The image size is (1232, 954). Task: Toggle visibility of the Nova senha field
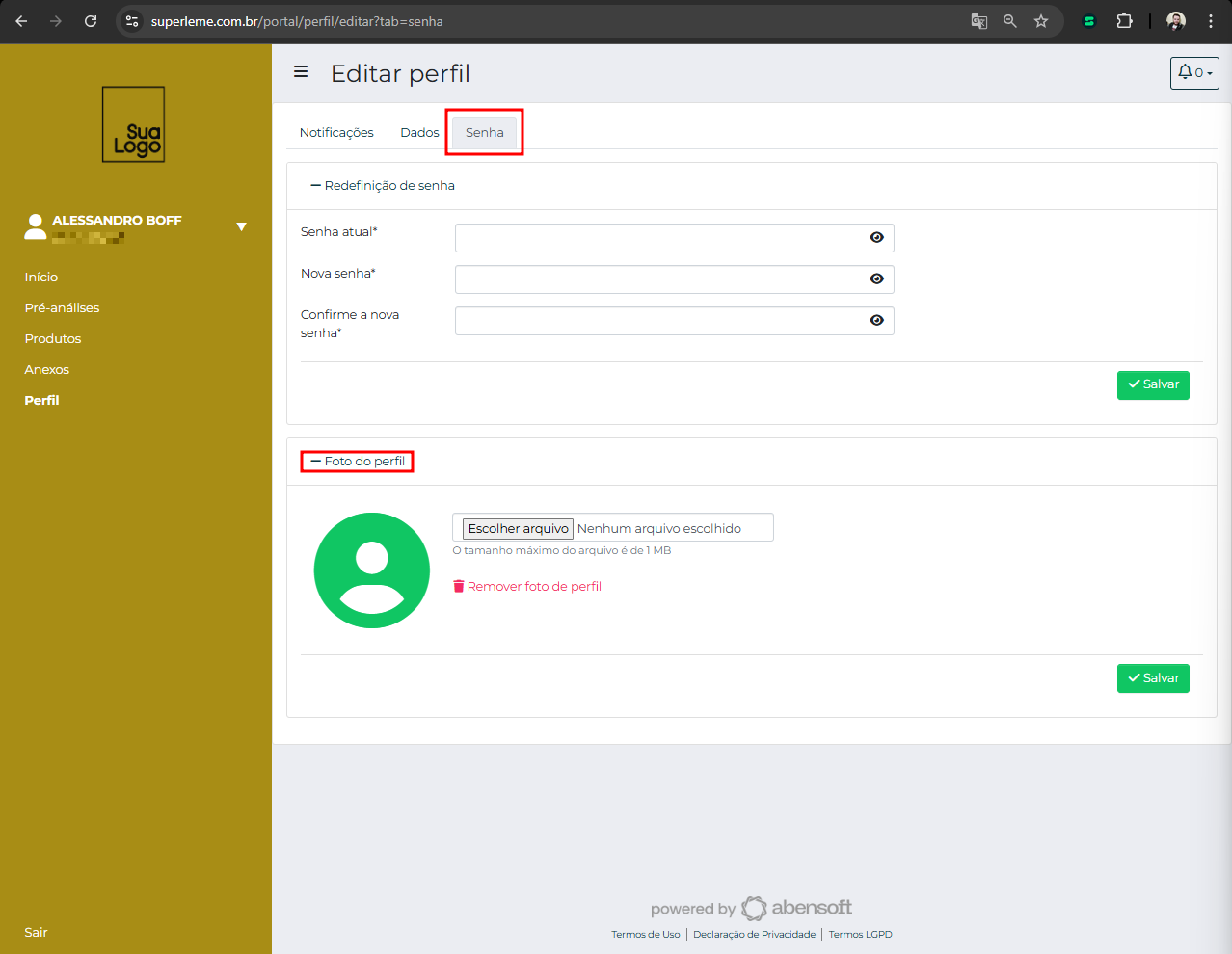(876, 279)
